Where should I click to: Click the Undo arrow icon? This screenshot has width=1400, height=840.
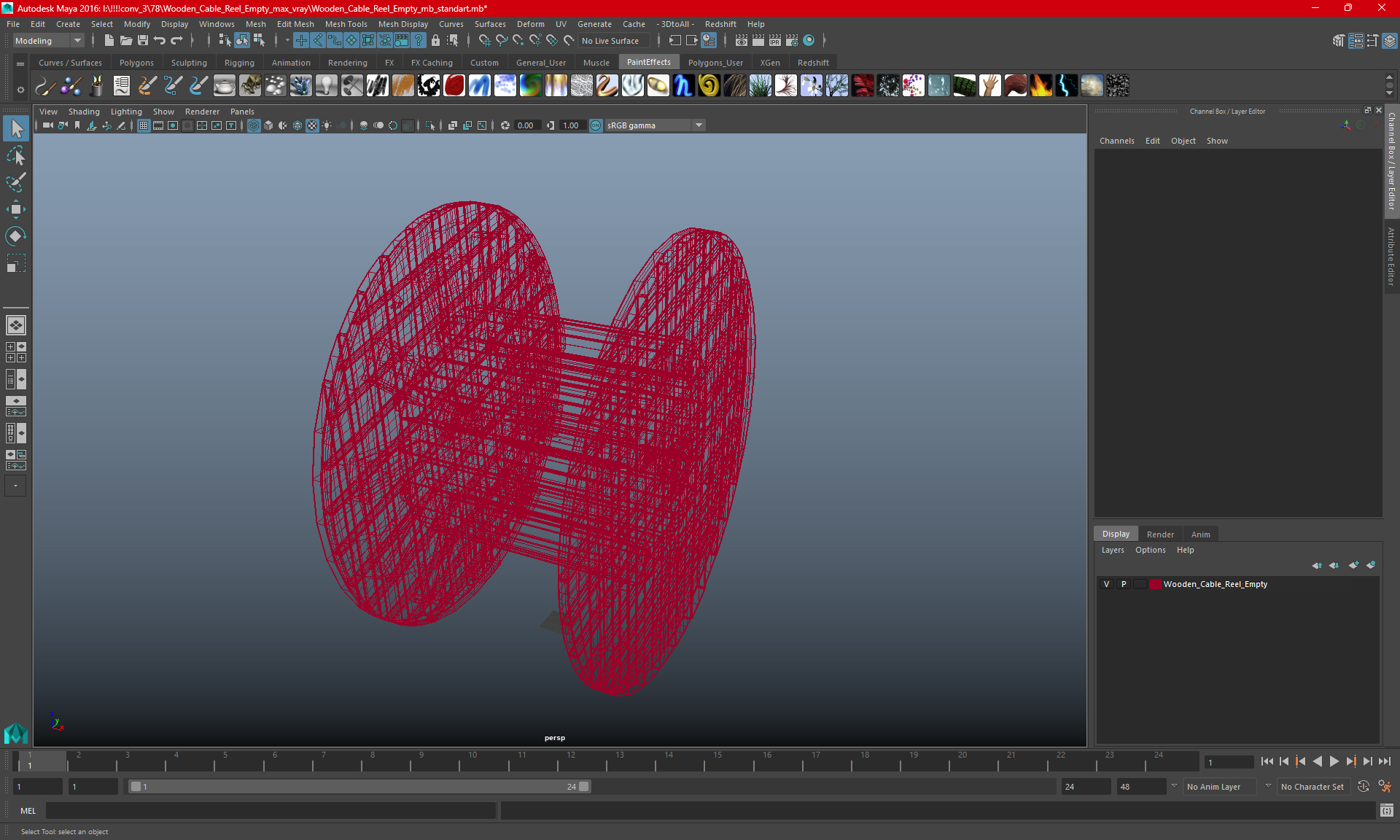tap(160, 41)
